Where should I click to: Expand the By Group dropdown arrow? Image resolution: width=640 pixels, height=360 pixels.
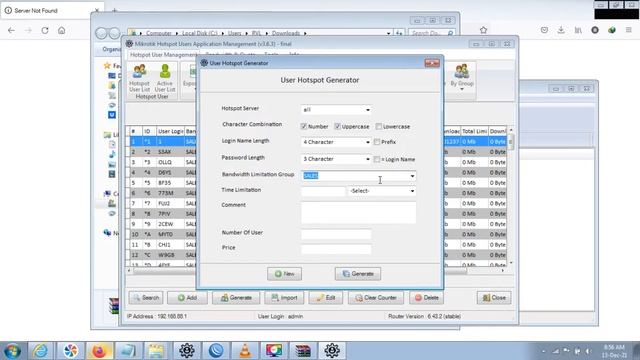462,89
